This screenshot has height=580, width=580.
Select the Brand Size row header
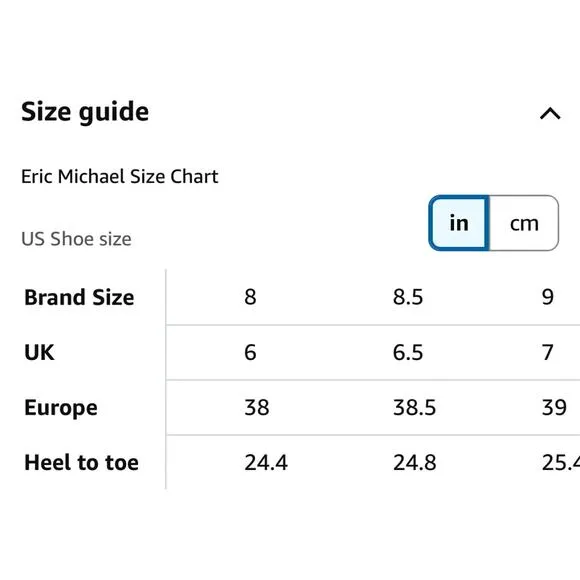tap(79, 297)
